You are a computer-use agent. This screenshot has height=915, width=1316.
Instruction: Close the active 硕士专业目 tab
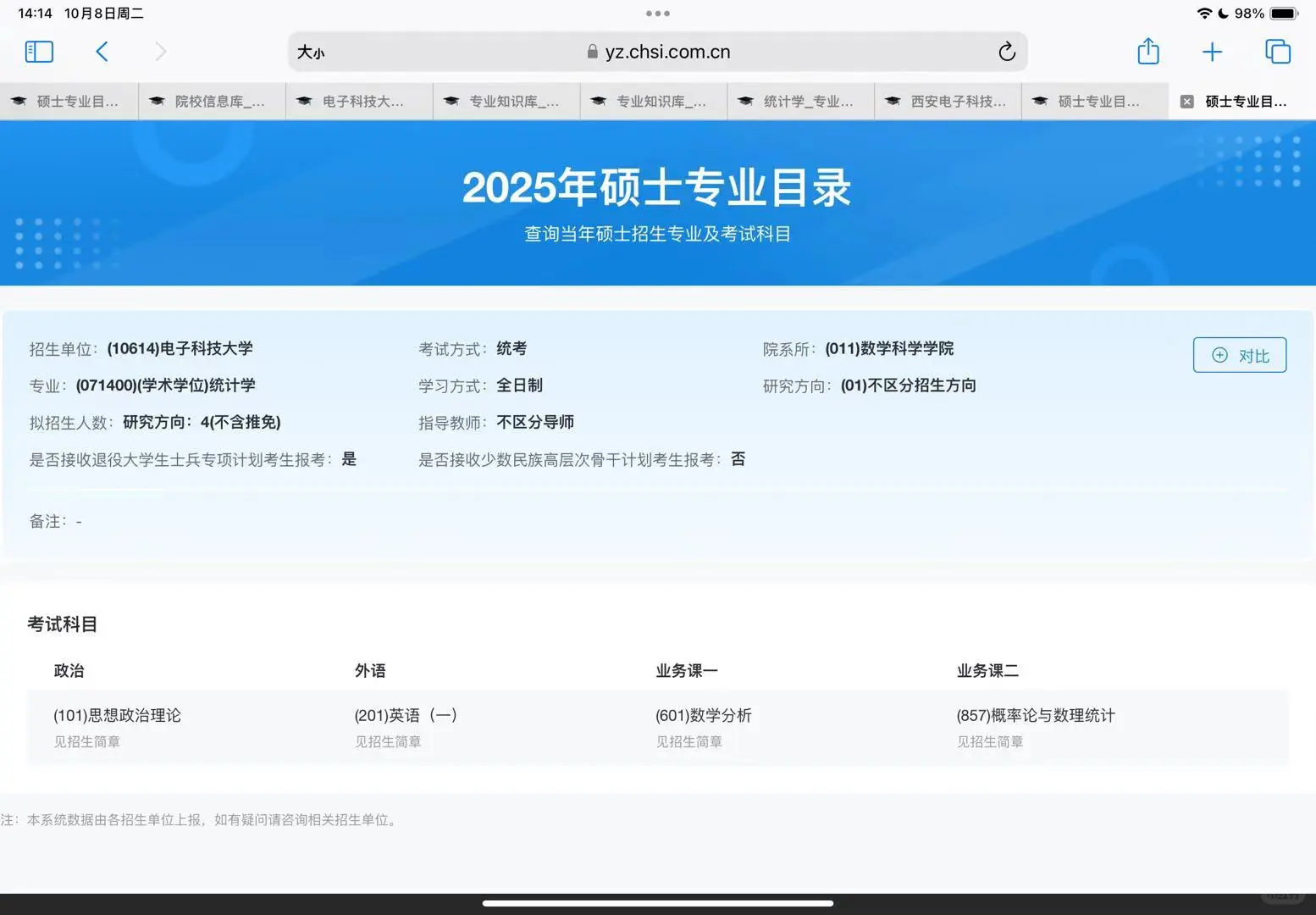click(1186, 101)
